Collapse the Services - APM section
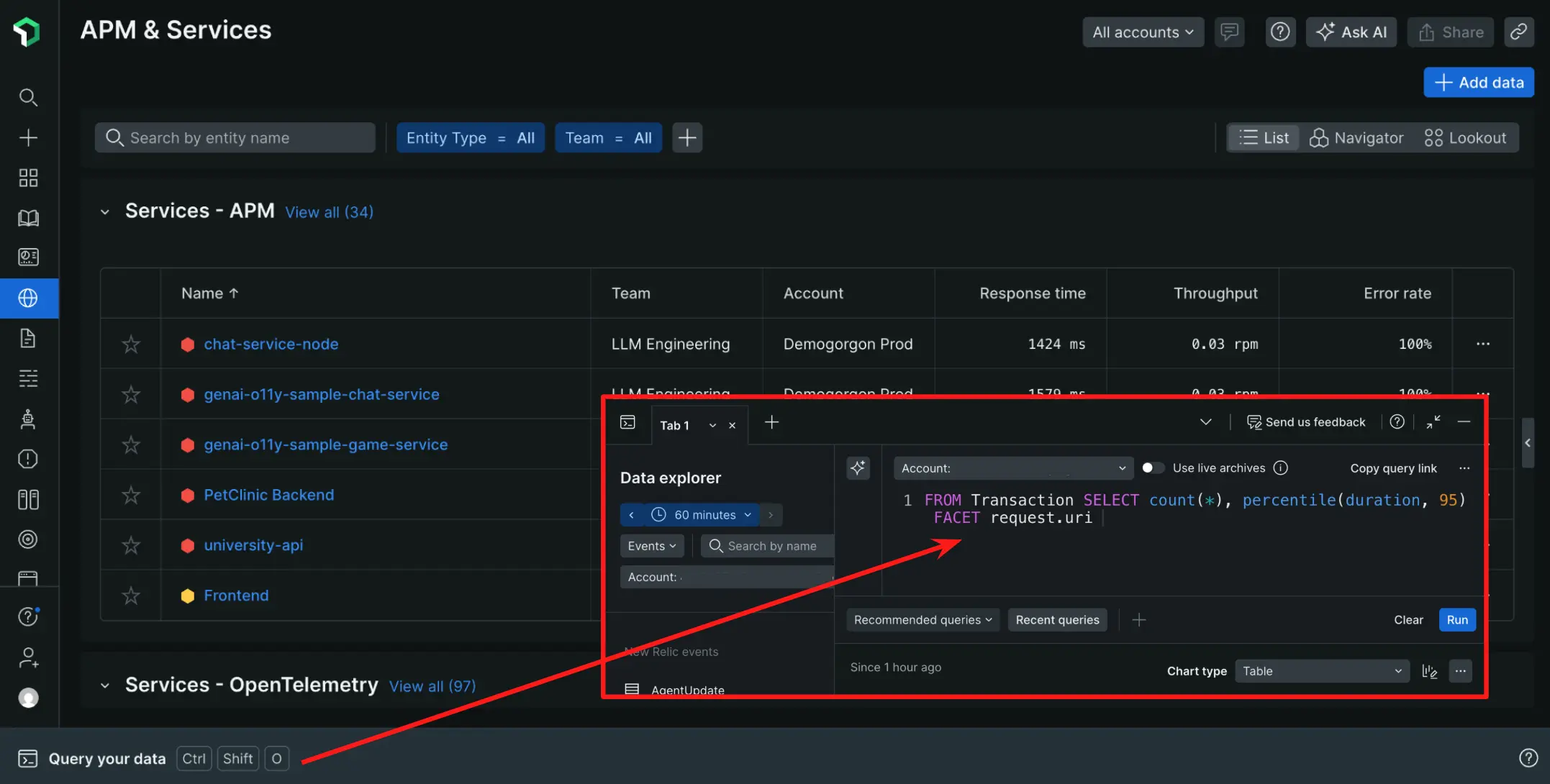Viewport: 1550px width, 784px height. [105, 211]
